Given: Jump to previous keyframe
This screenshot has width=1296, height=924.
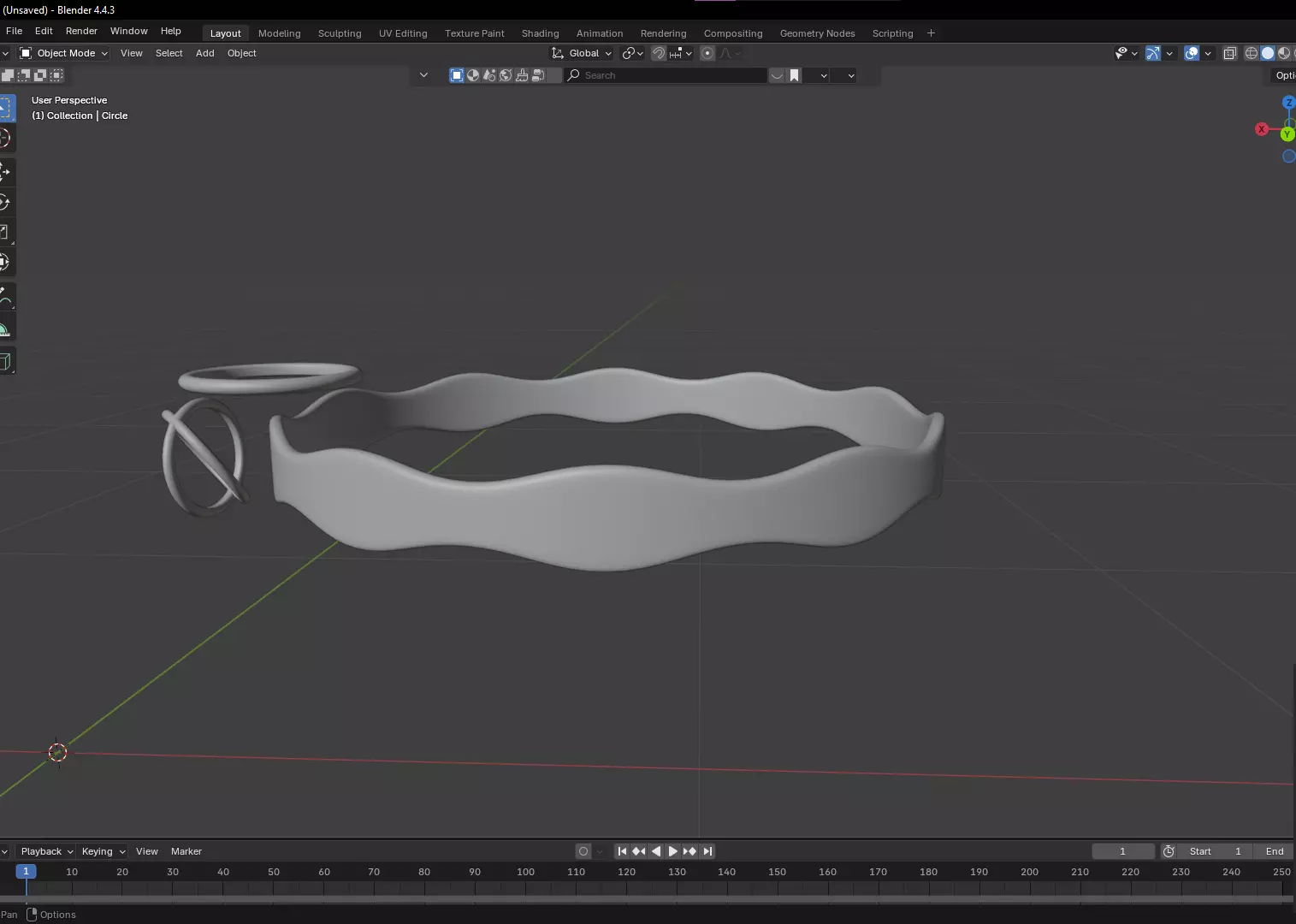Looking at the screenshot, I should [639, 851].
